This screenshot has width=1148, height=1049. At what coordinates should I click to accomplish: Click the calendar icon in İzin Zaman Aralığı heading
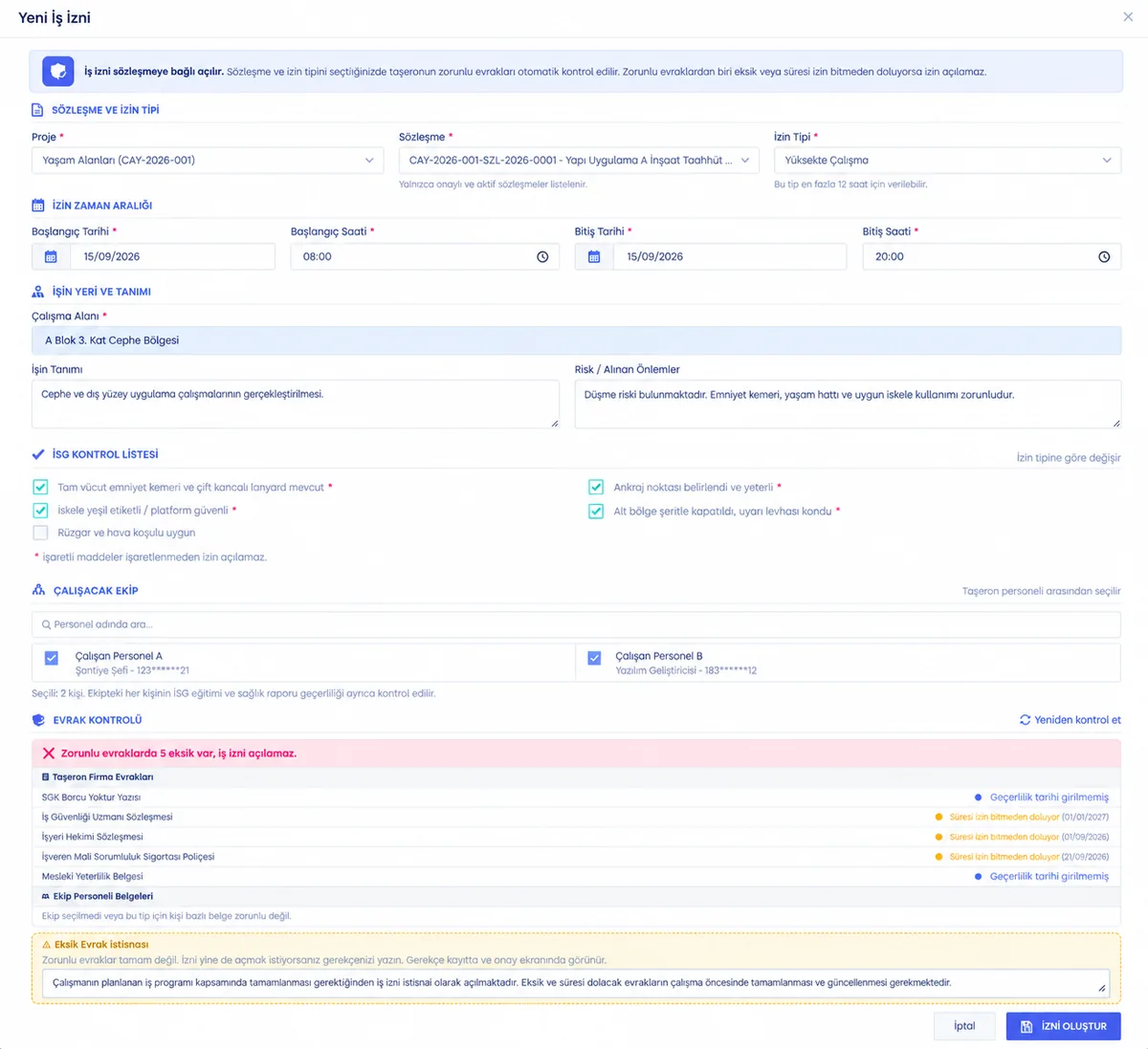click(38, 206)
